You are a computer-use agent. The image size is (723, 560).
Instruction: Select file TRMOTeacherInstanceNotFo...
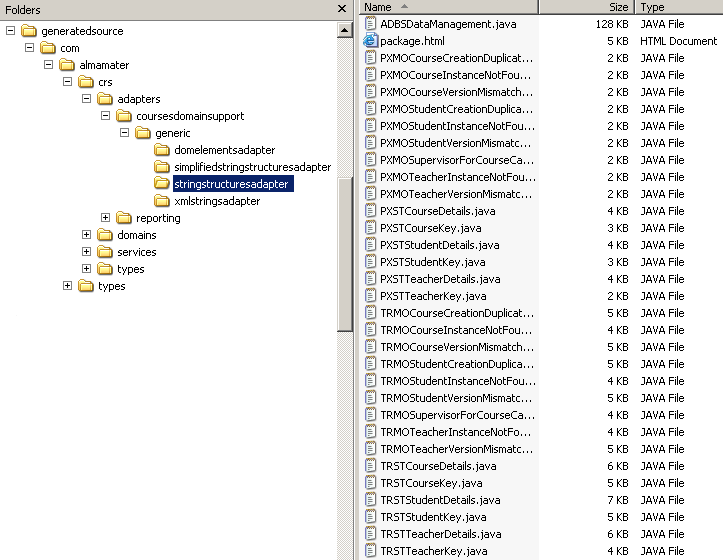pos(456,432)
